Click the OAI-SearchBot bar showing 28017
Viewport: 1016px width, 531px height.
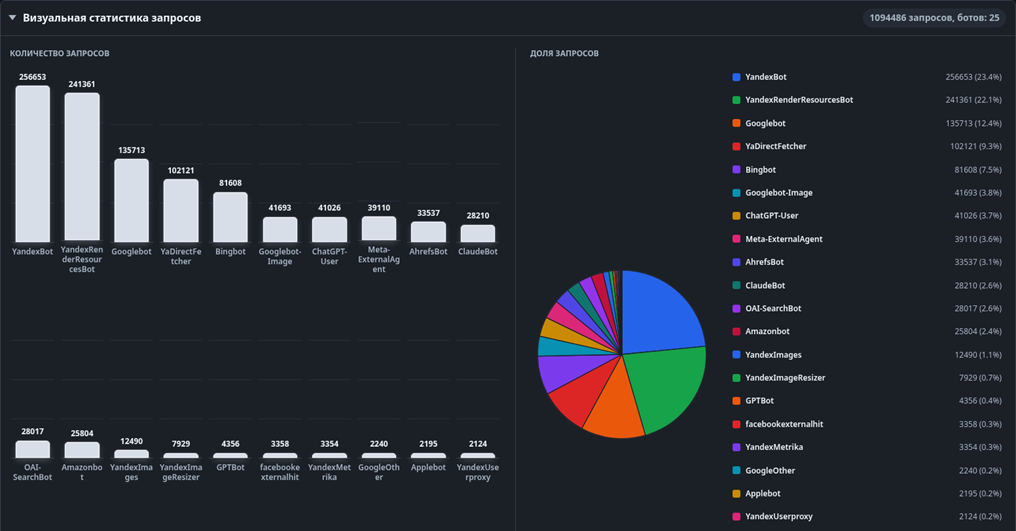coord(32,449)
